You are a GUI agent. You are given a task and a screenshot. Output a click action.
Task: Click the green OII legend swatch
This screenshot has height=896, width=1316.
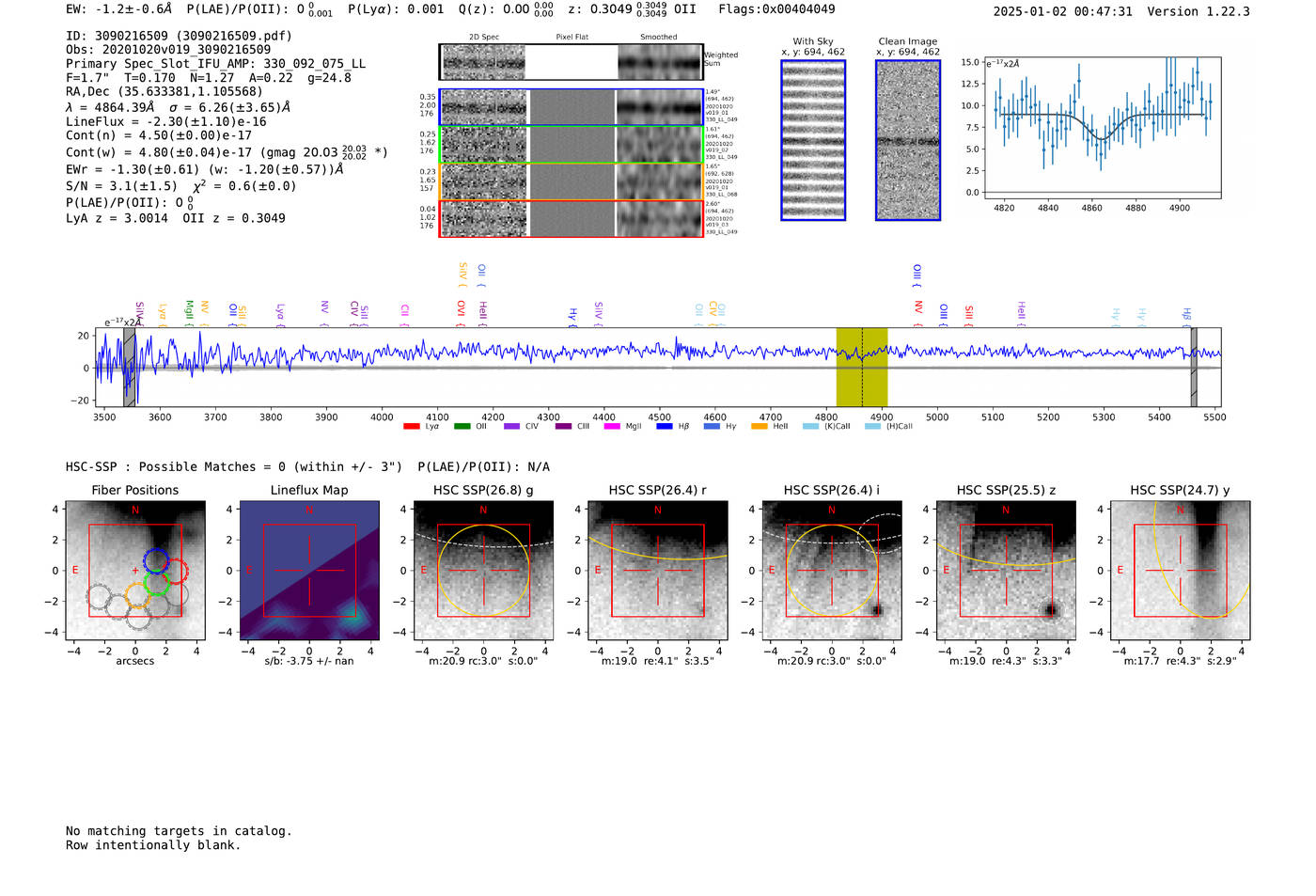click(x=462, y=426)
